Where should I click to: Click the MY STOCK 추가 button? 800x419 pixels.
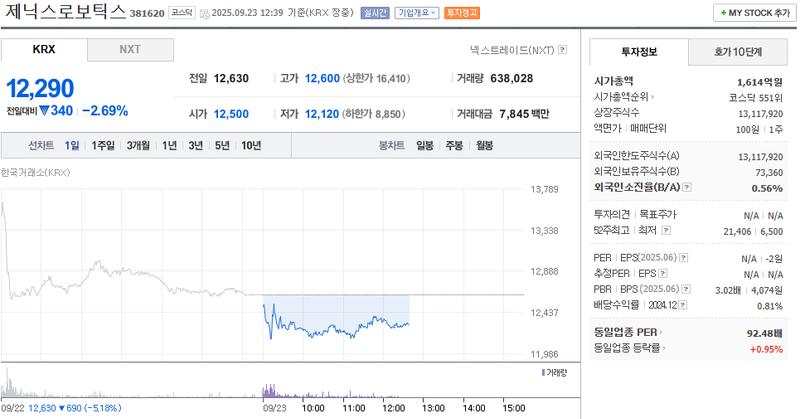tap(755, 13)
